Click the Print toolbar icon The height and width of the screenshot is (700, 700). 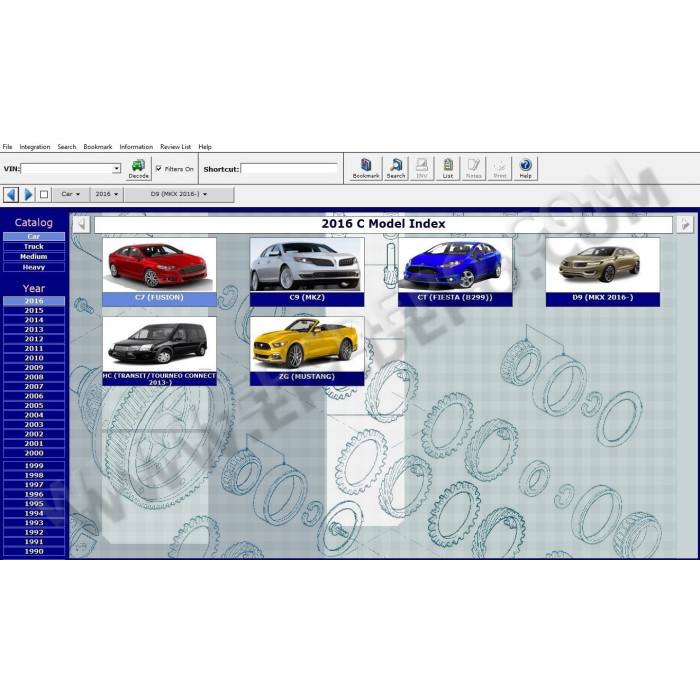click(x=500, y=169)
